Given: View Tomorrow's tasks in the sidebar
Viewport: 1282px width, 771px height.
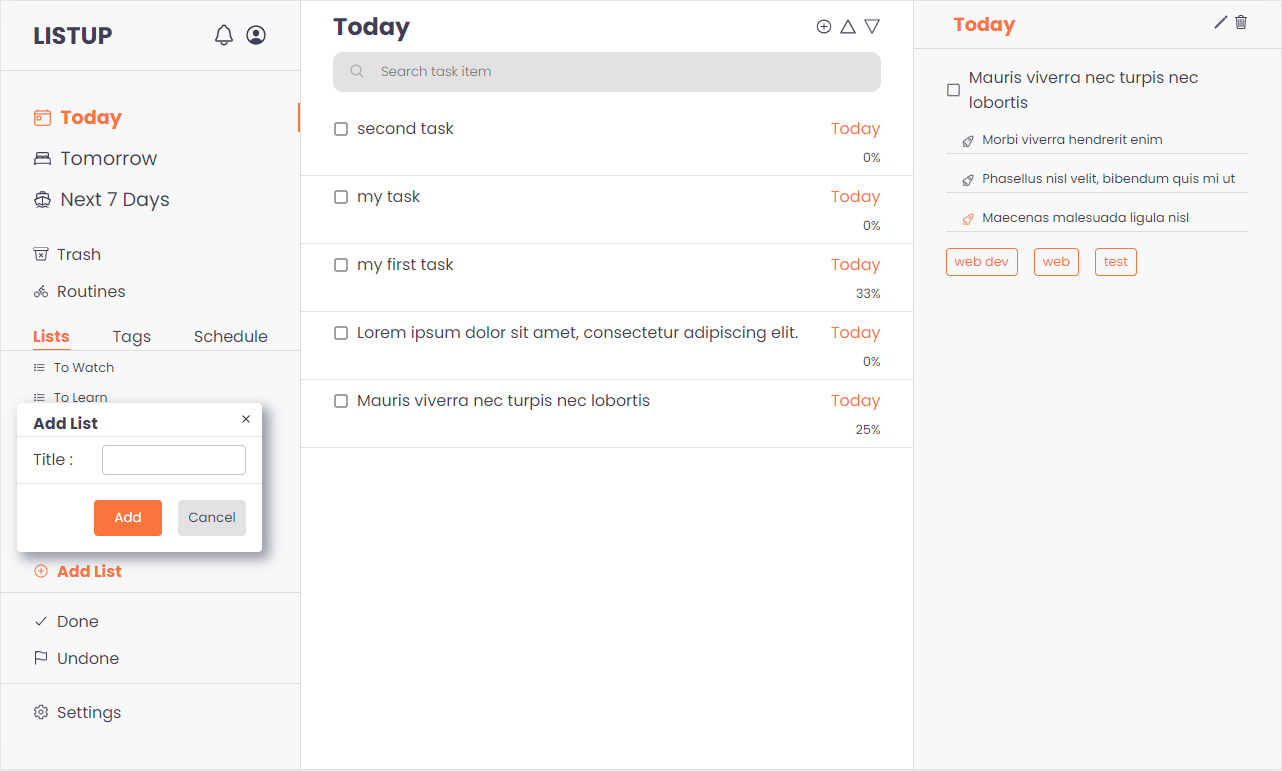Looking at the screenshot, I should (x=108, y=158).
